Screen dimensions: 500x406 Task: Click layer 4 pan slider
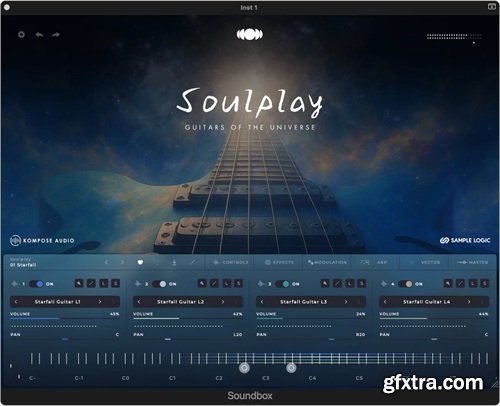coord(434,339)
